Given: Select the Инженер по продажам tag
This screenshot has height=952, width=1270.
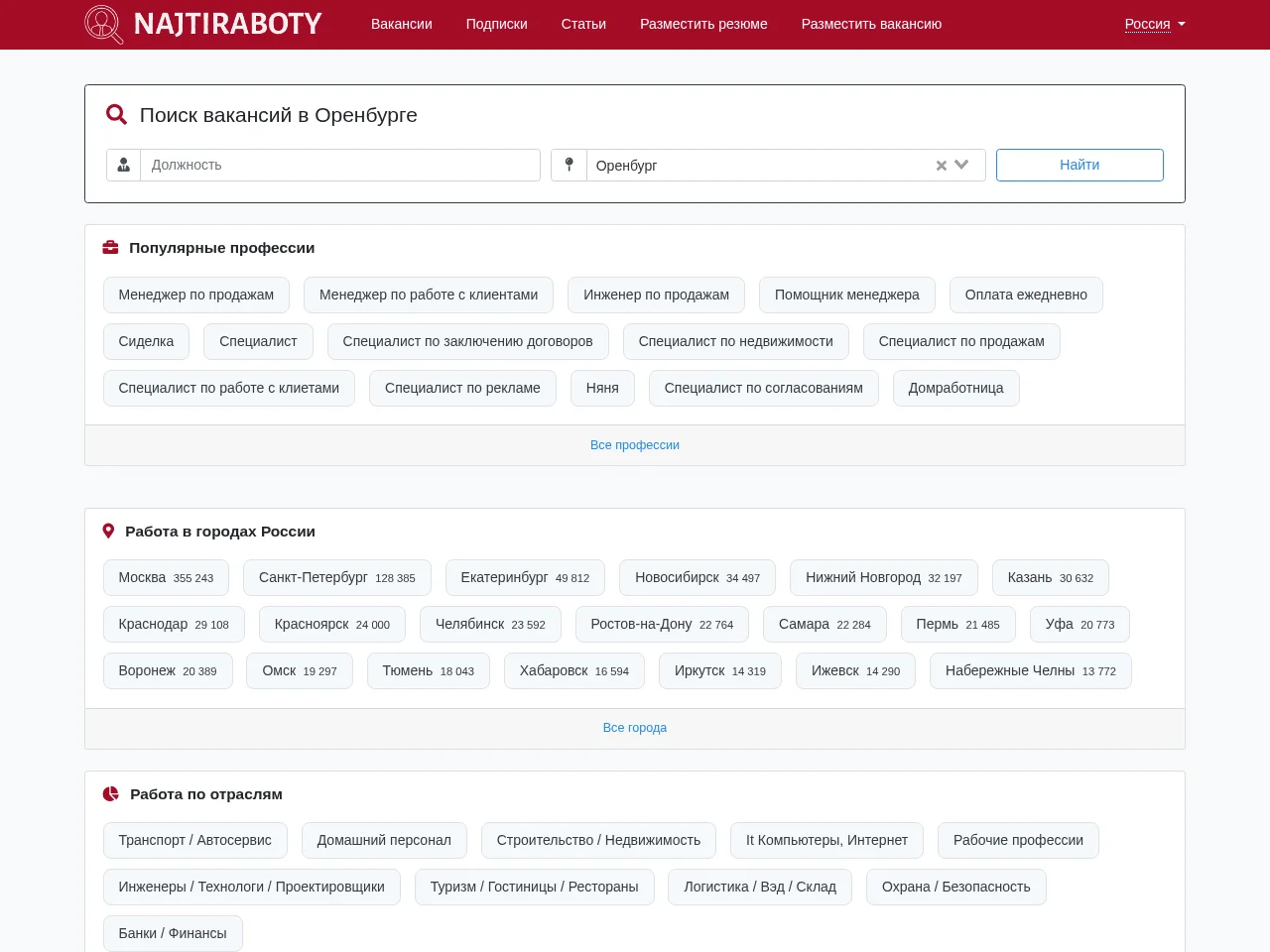Looking at the screenshot, I should coord(656,295).
